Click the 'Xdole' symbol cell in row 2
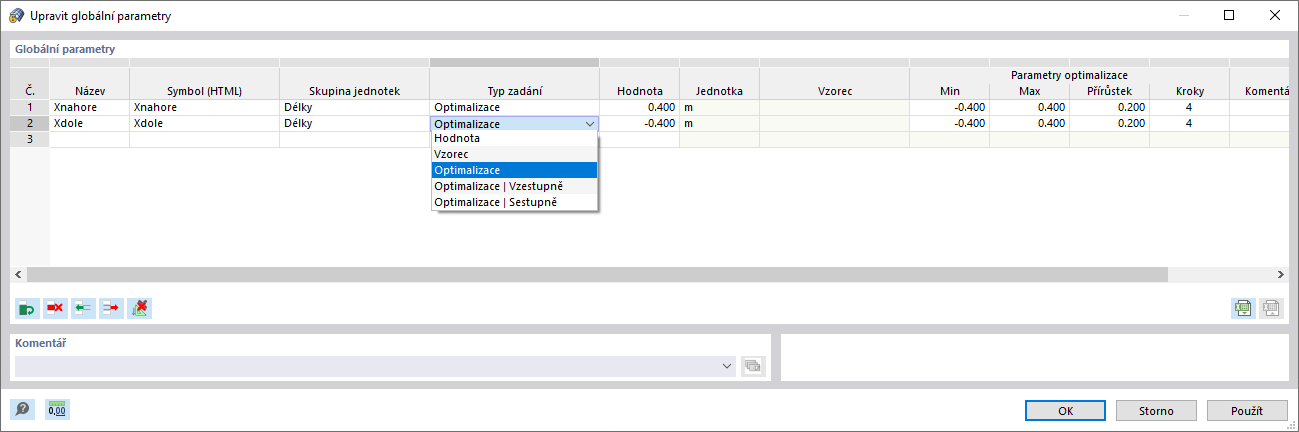Screen dimensions: 1299x432 tap(204, 123)
